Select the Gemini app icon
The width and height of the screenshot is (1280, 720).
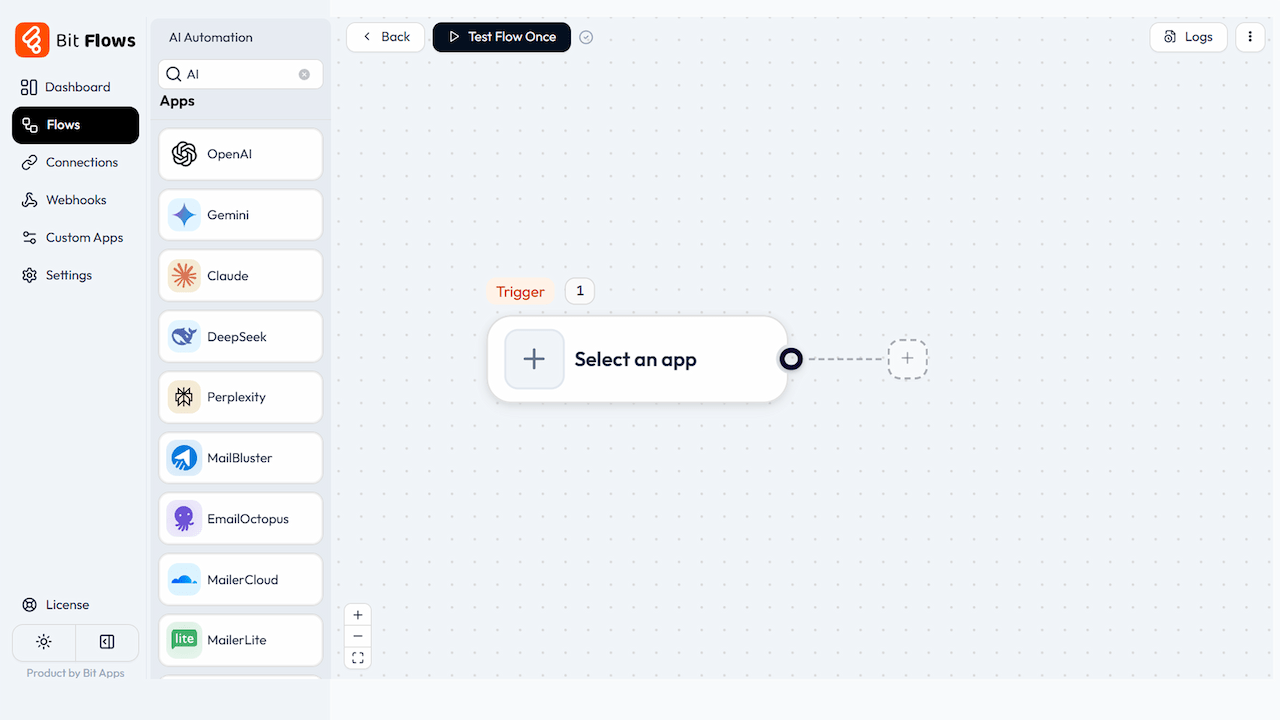(184, 214)
